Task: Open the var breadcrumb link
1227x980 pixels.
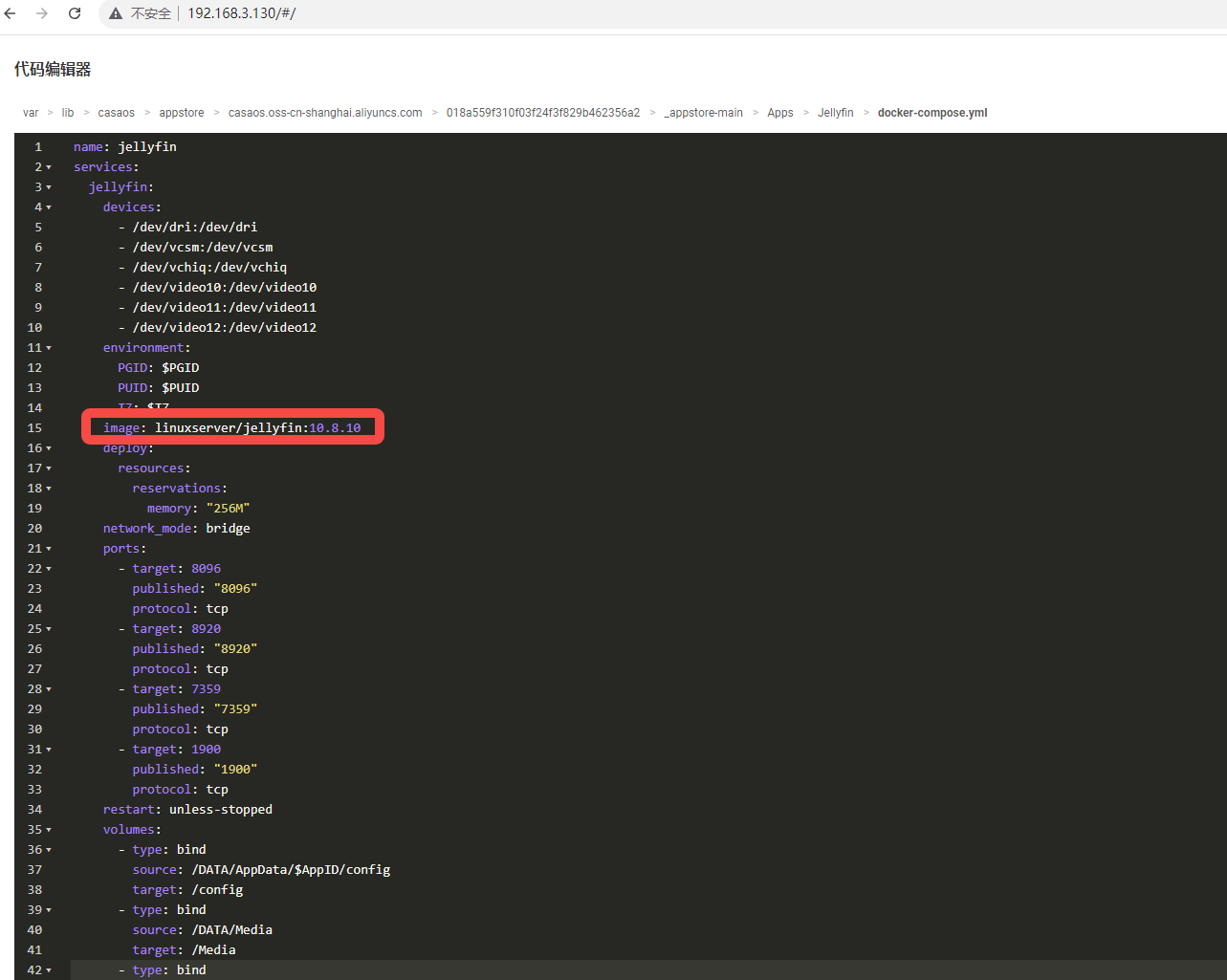Action: tap(30, 112)
